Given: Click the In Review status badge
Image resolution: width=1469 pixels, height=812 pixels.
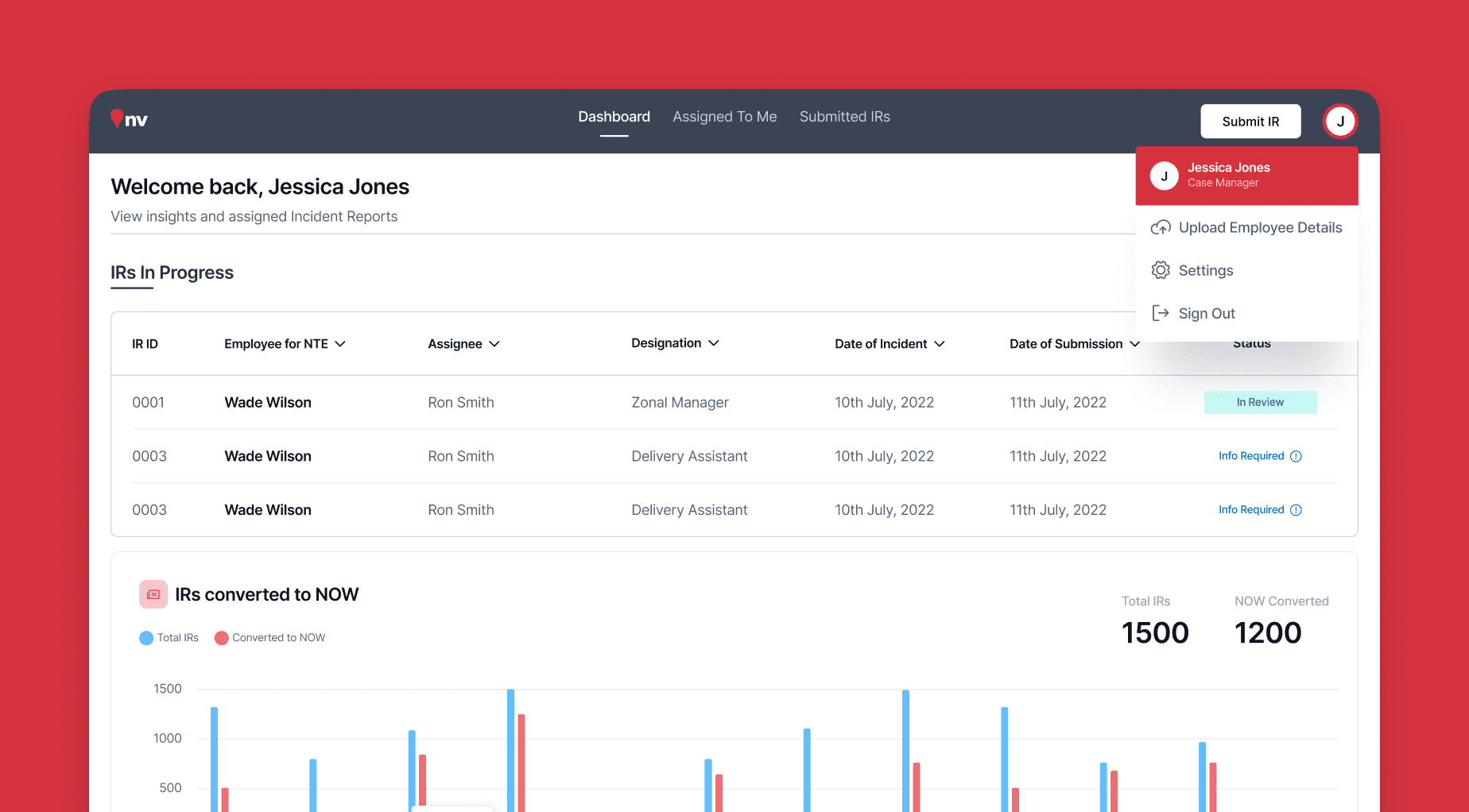Looking at the screenshot, I should point(1260,402).
